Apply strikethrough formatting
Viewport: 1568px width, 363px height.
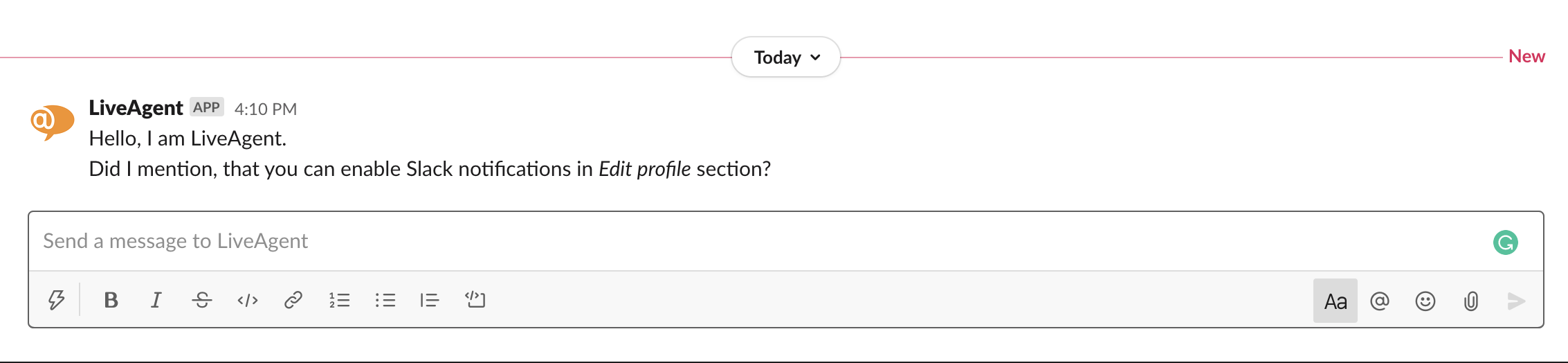pos(202,300)
